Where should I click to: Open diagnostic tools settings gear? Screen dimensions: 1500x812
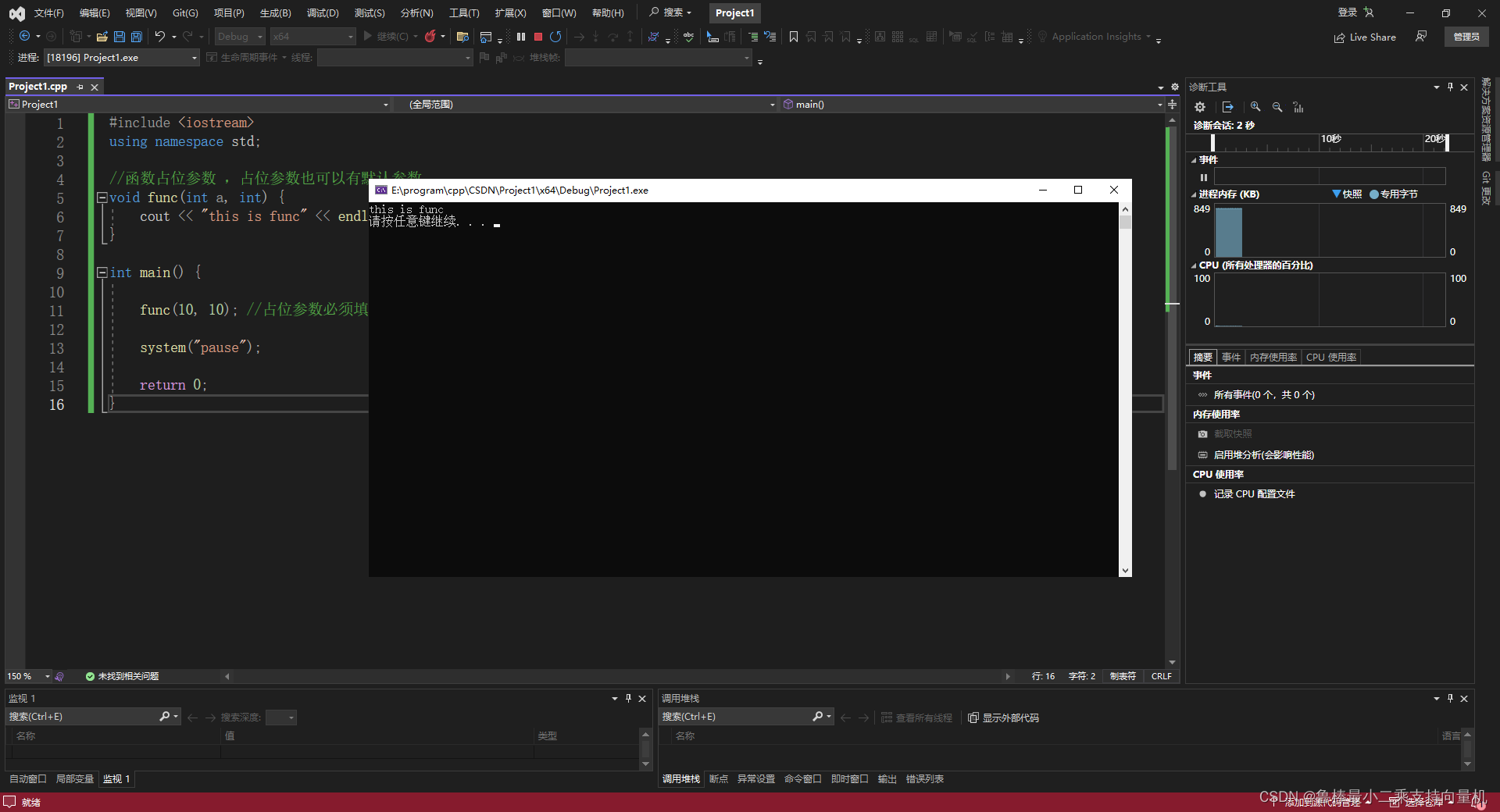pyautogui.click(x=1200, y=107)
